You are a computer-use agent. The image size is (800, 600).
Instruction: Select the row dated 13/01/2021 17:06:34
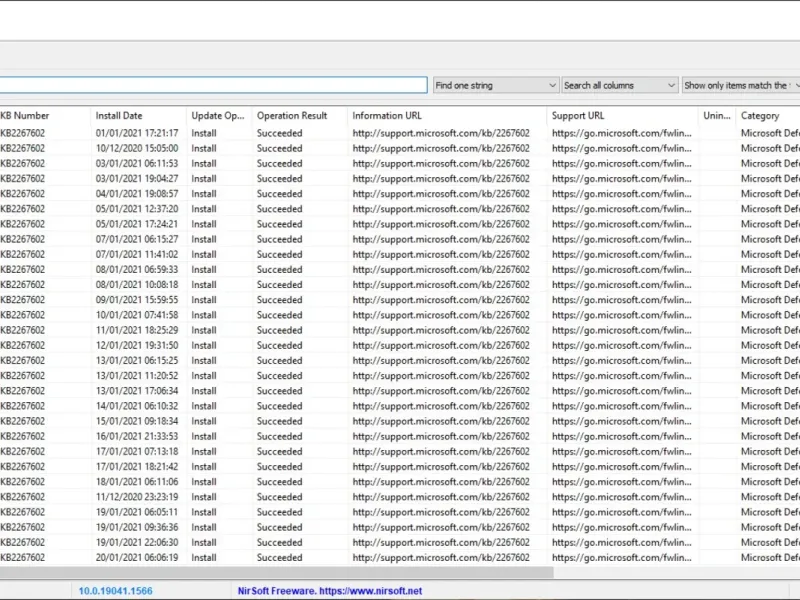[400, 391]
